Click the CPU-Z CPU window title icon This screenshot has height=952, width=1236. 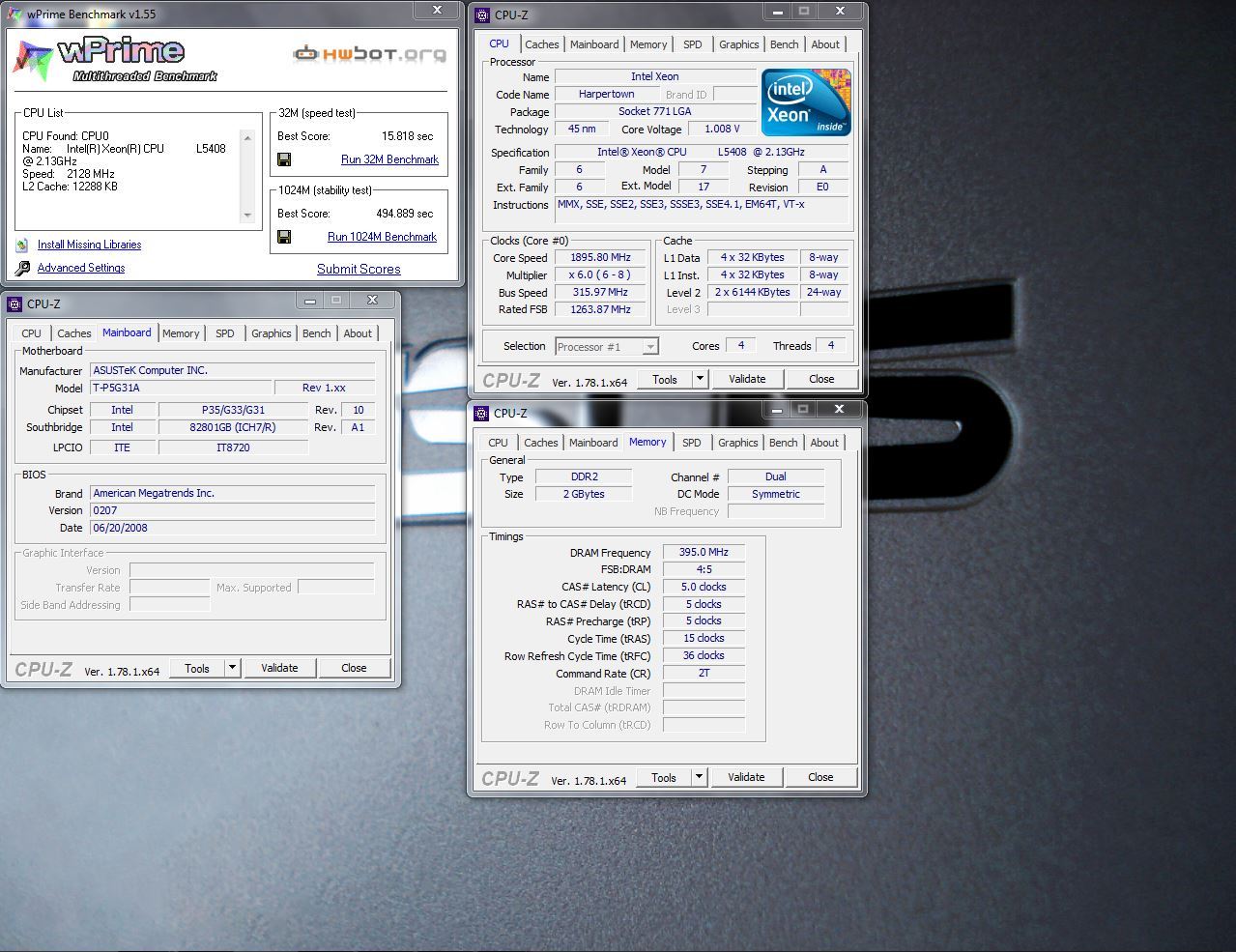482,14
